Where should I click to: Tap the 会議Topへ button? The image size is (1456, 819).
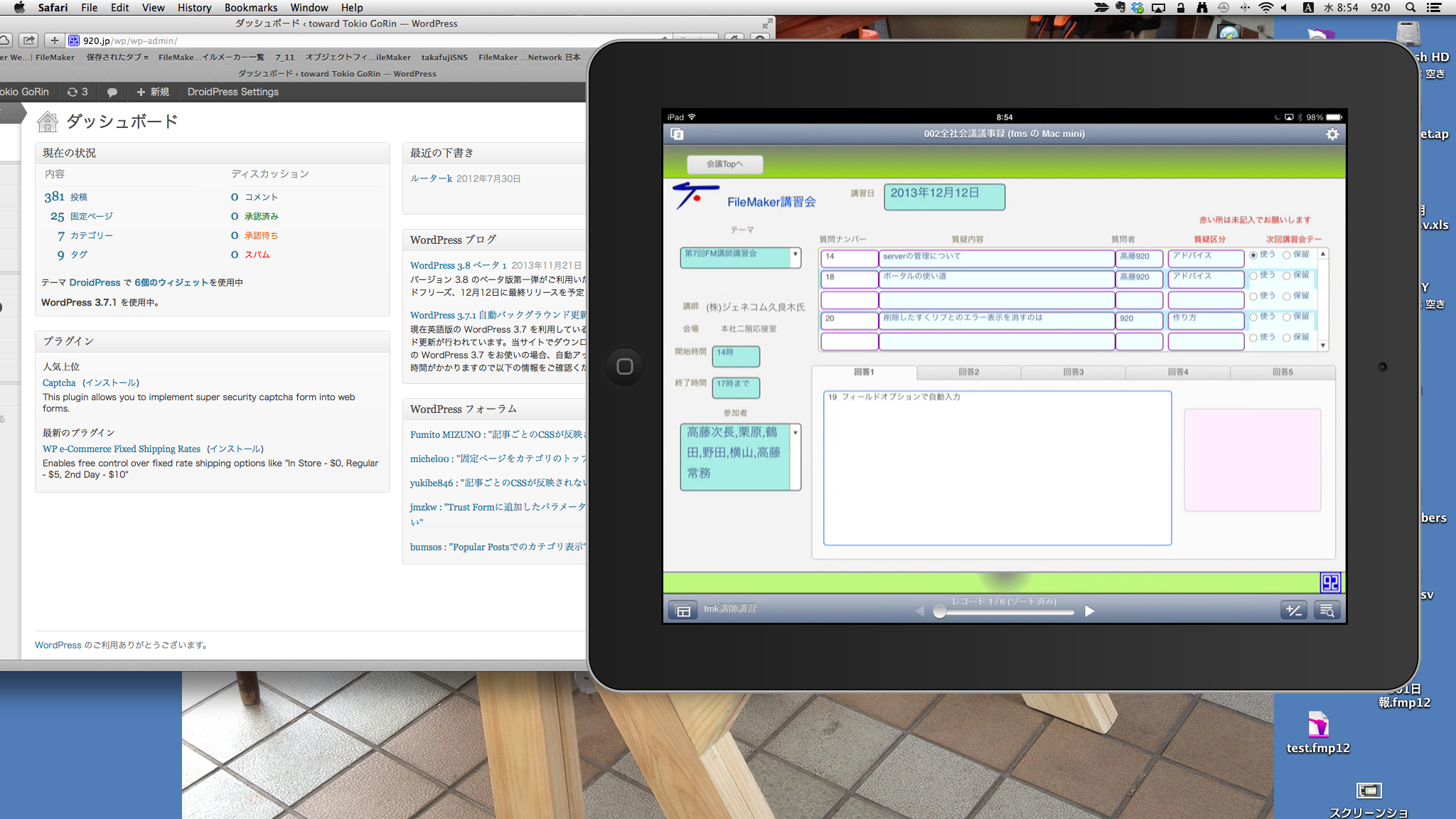(x=725, y=164)
